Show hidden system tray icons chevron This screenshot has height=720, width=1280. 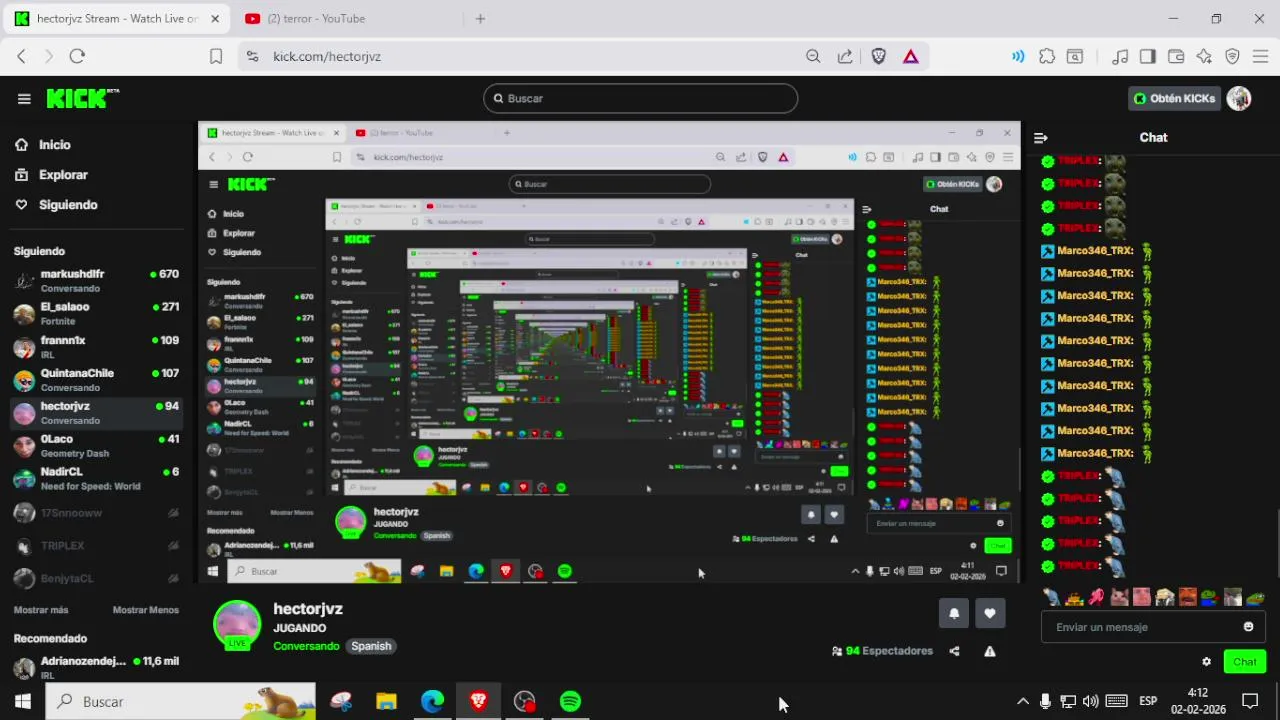[1022, 702]
